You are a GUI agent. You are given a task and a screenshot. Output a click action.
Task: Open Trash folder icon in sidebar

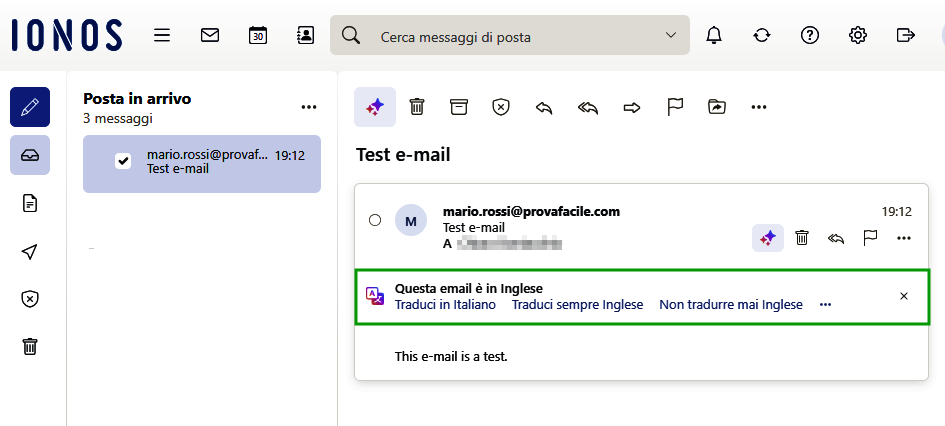30,346
